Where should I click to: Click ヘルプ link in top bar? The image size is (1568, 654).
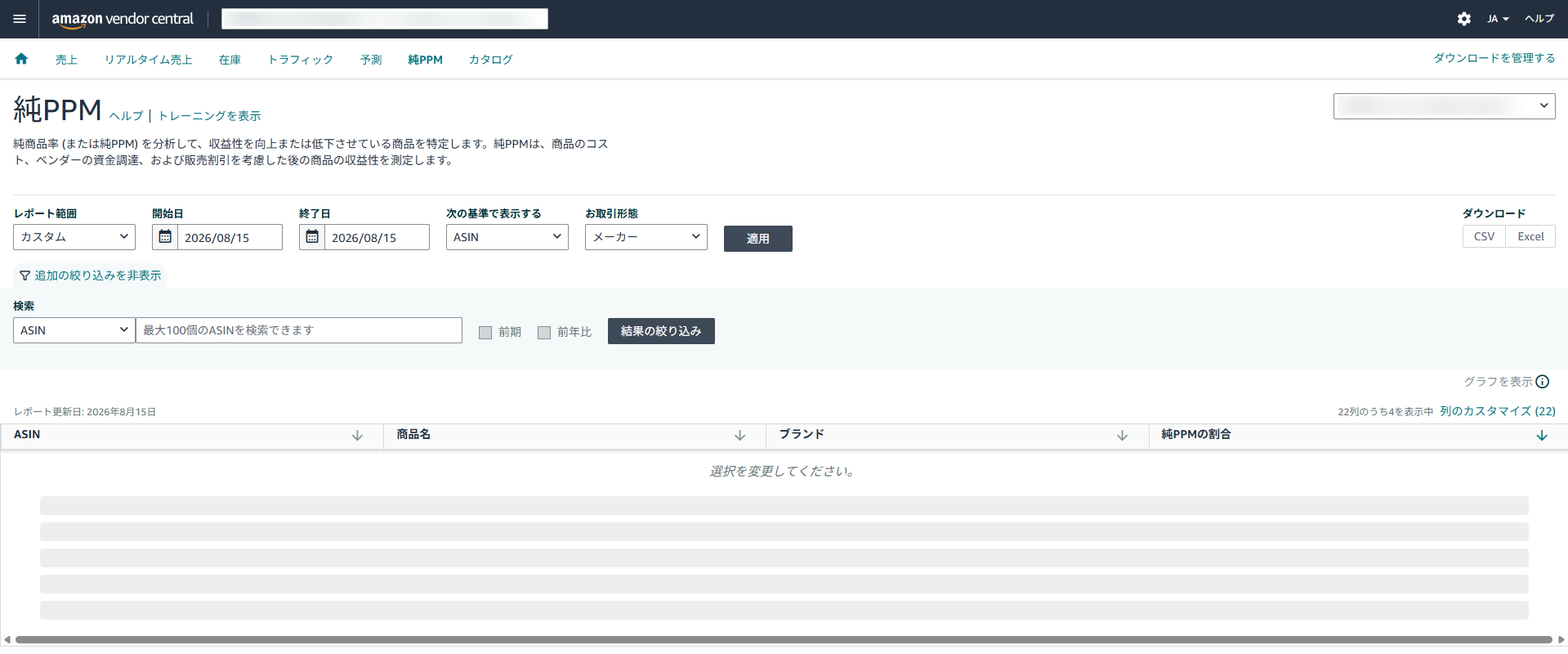click(1539, 19)
